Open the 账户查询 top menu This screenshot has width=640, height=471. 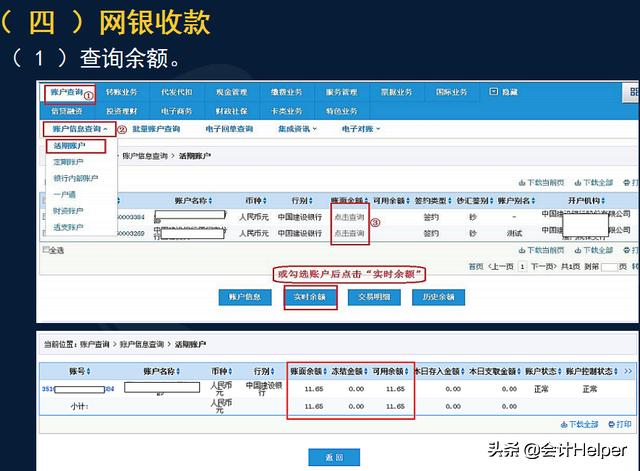(x=67, y=92)
